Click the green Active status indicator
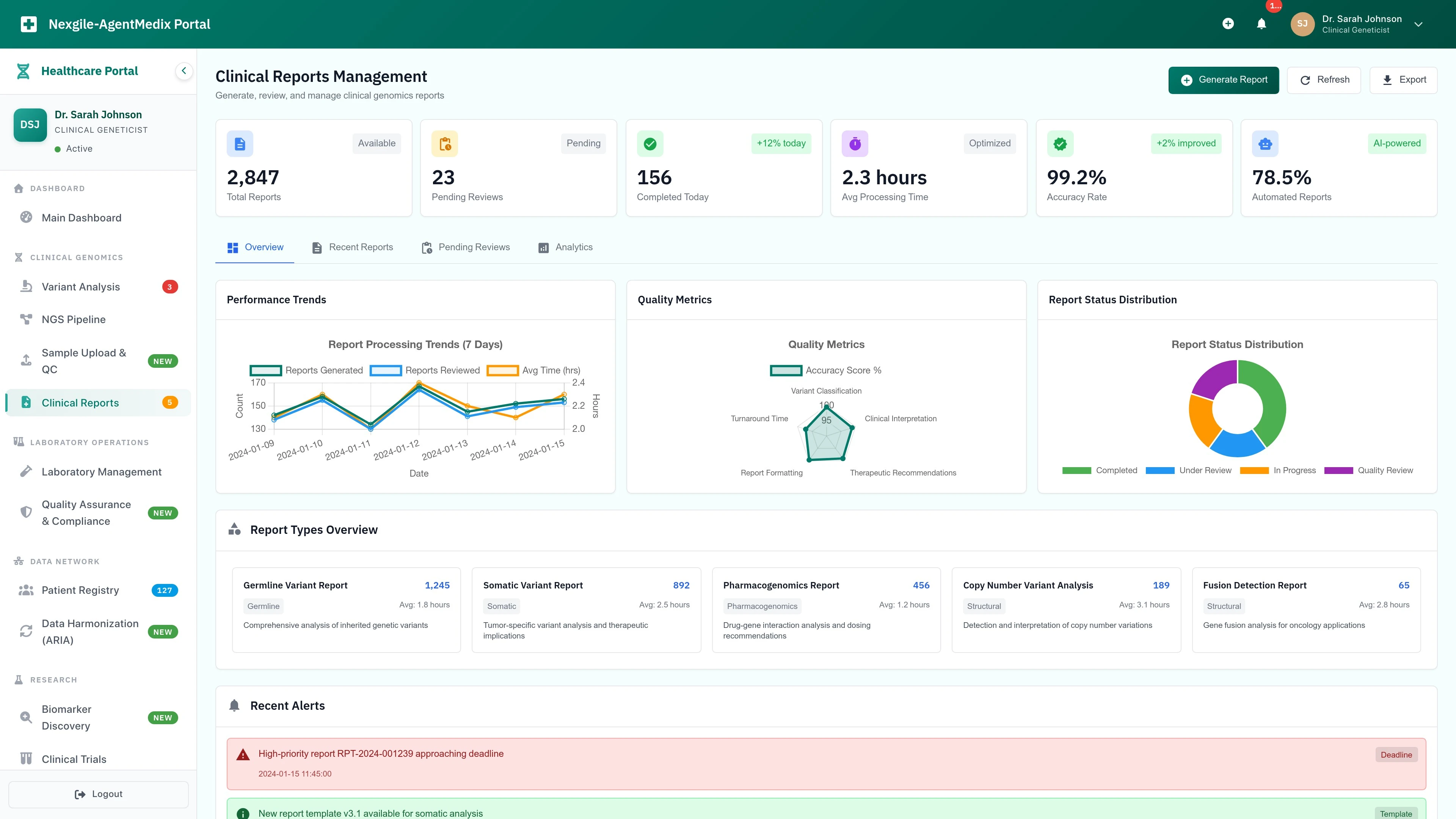1456x819 pixels. tap(58, 148)
